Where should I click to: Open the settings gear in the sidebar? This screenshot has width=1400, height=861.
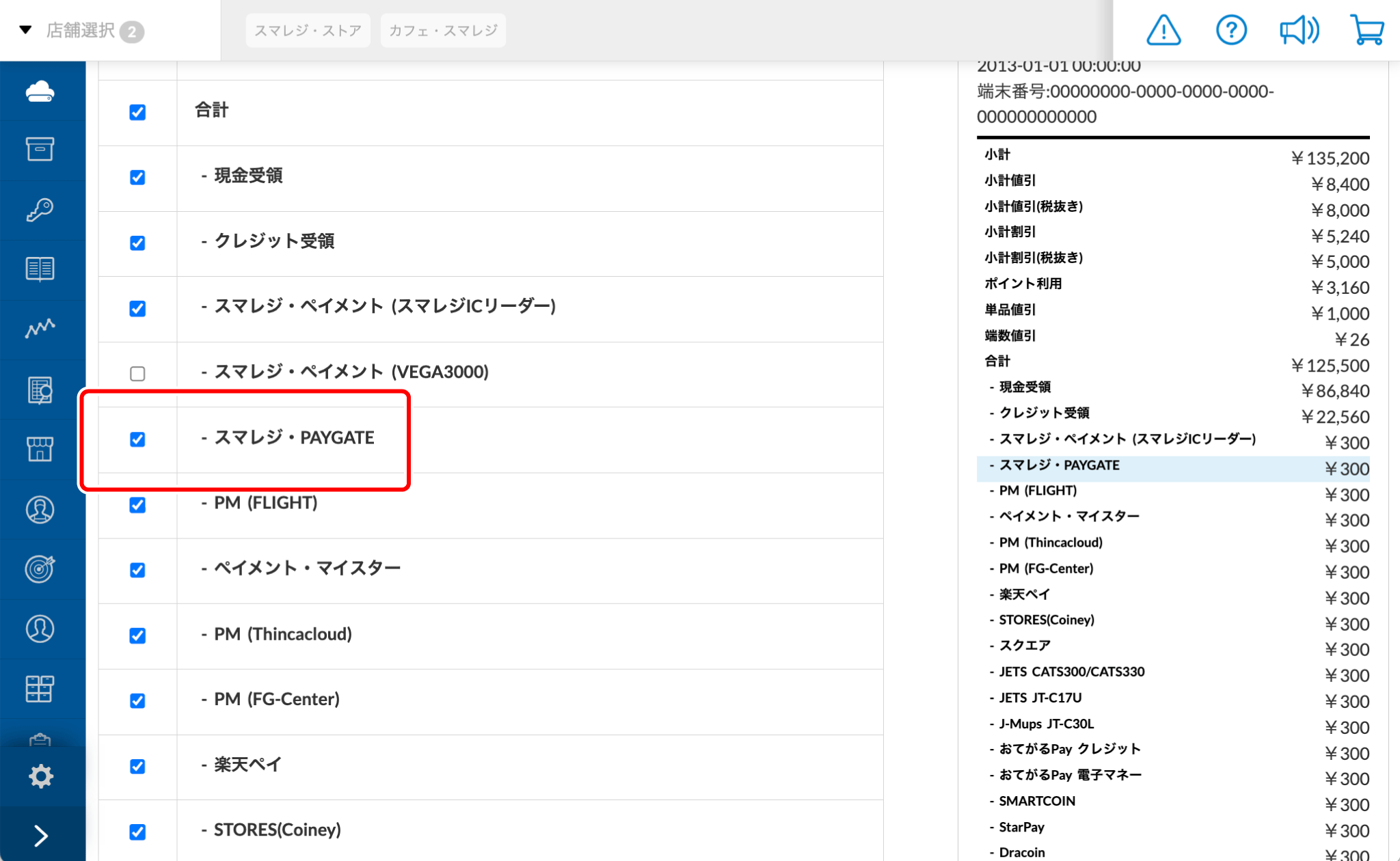point(41,776)
